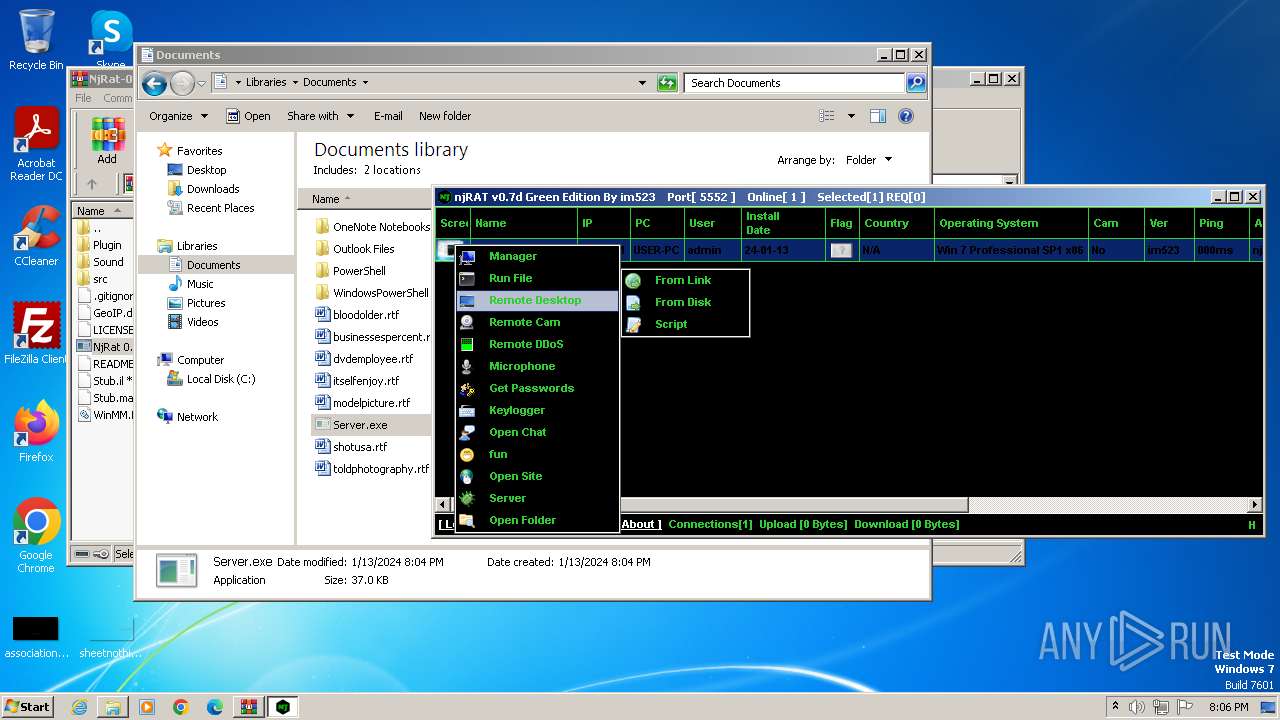This screenshot has height=720, width=1280.
Task: Click the Explorer back arrow button
Action: pos(154,83)
